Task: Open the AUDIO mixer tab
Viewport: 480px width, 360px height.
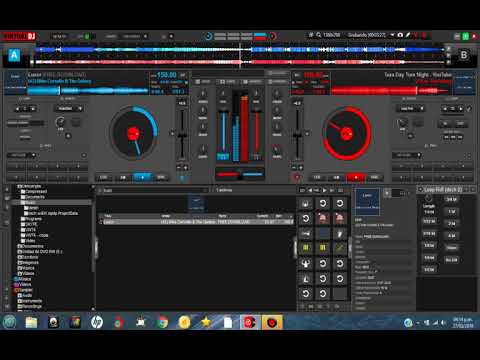Action: coord(203,82)
